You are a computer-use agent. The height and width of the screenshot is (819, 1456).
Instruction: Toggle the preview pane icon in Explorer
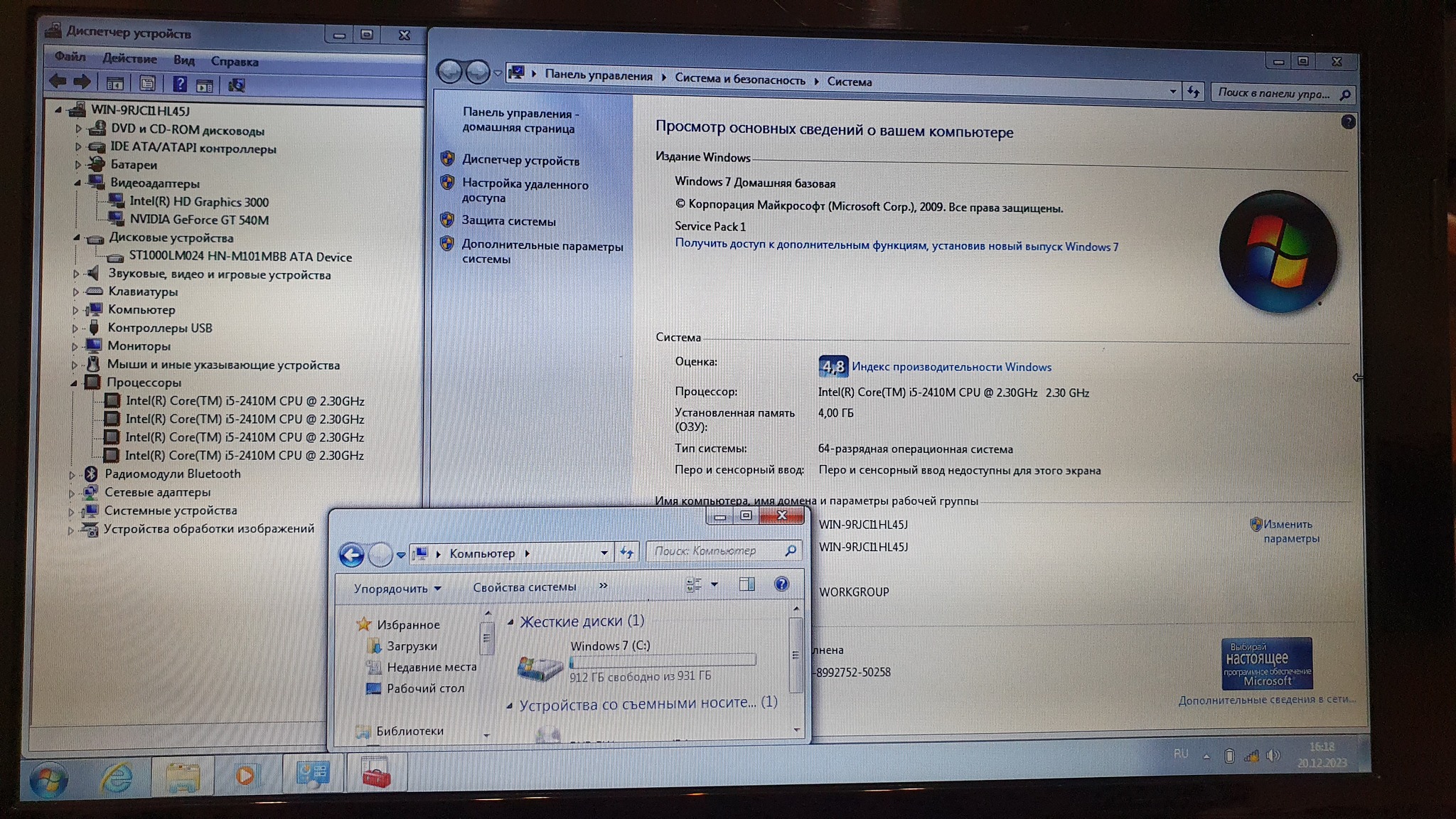click(x=746, y=584)
